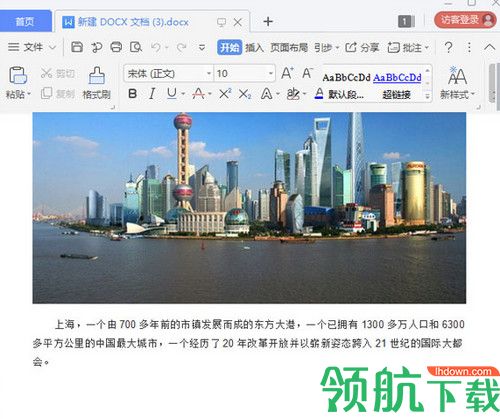Click the Export to PDF icon
The image size is (500, 419).
tap(96, 47)
